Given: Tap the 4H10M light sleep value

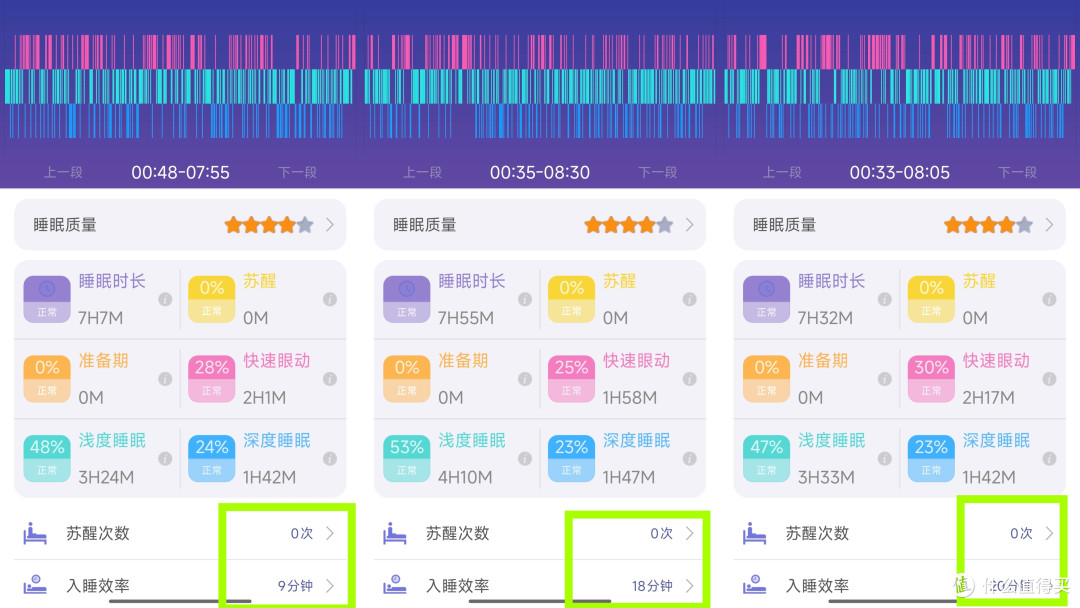Looking at the screenshot, I should pos(465,477).
